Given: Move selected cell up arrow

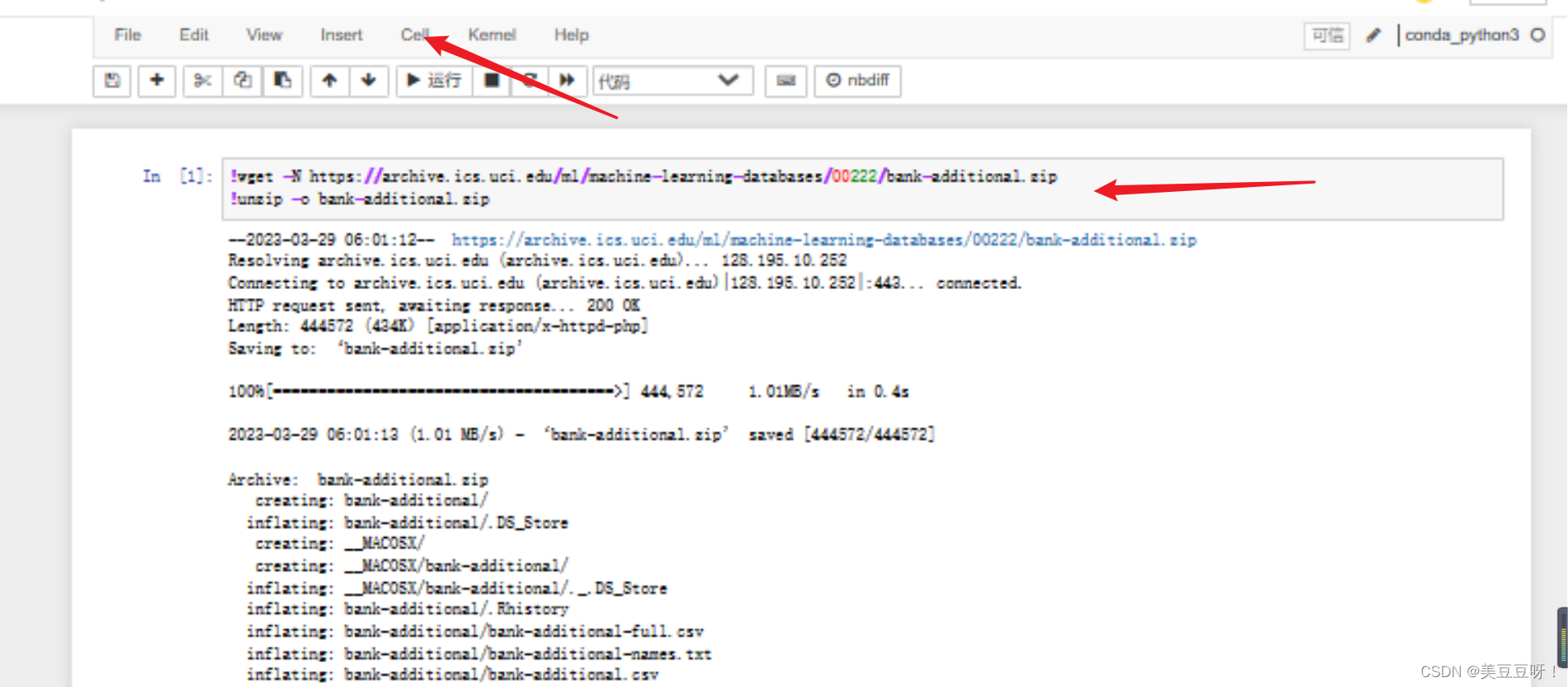Looking at the screenshot, I should 329,81.
